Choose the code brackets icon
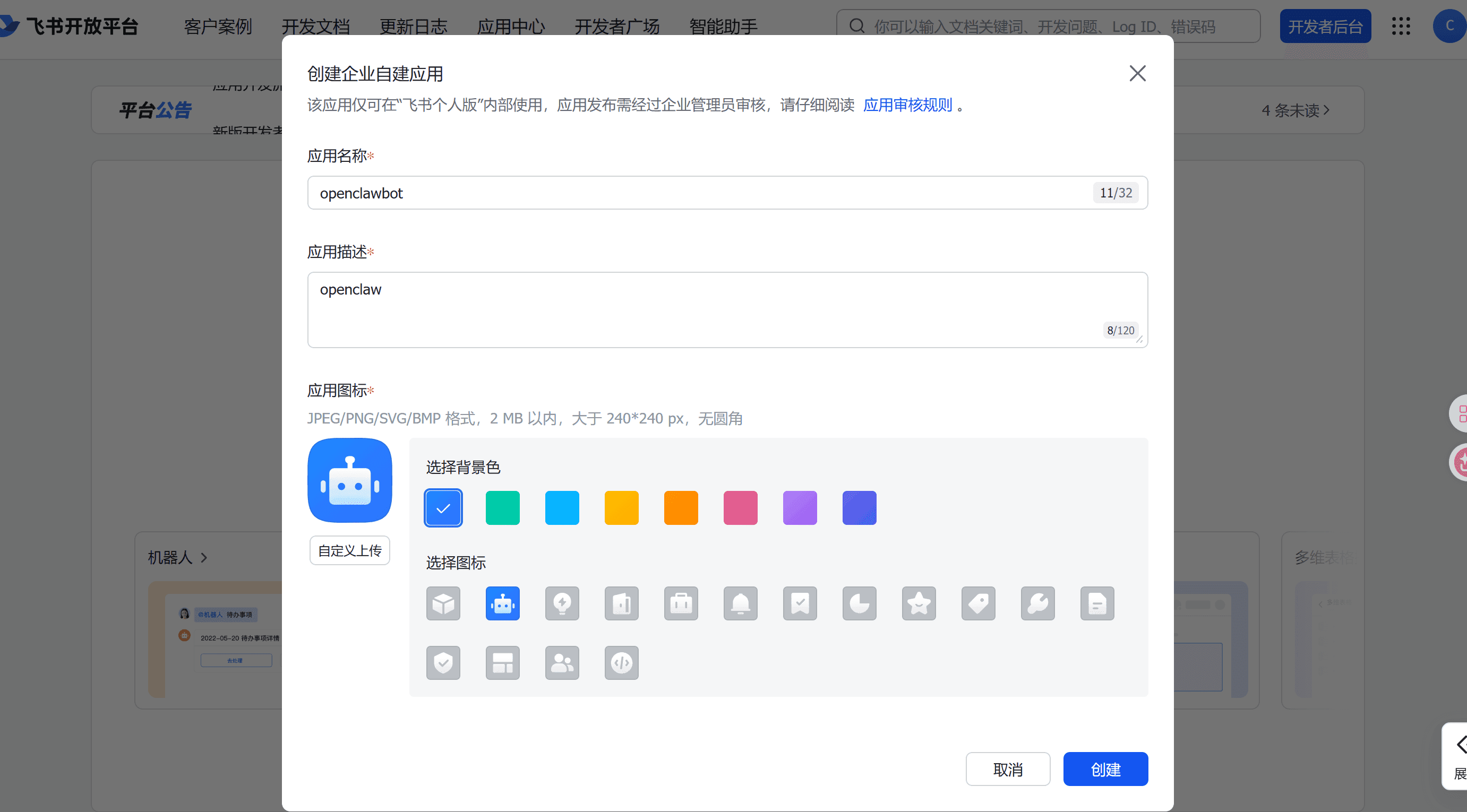The width and height of the screenshot is (1467, 812). [621, 662]
